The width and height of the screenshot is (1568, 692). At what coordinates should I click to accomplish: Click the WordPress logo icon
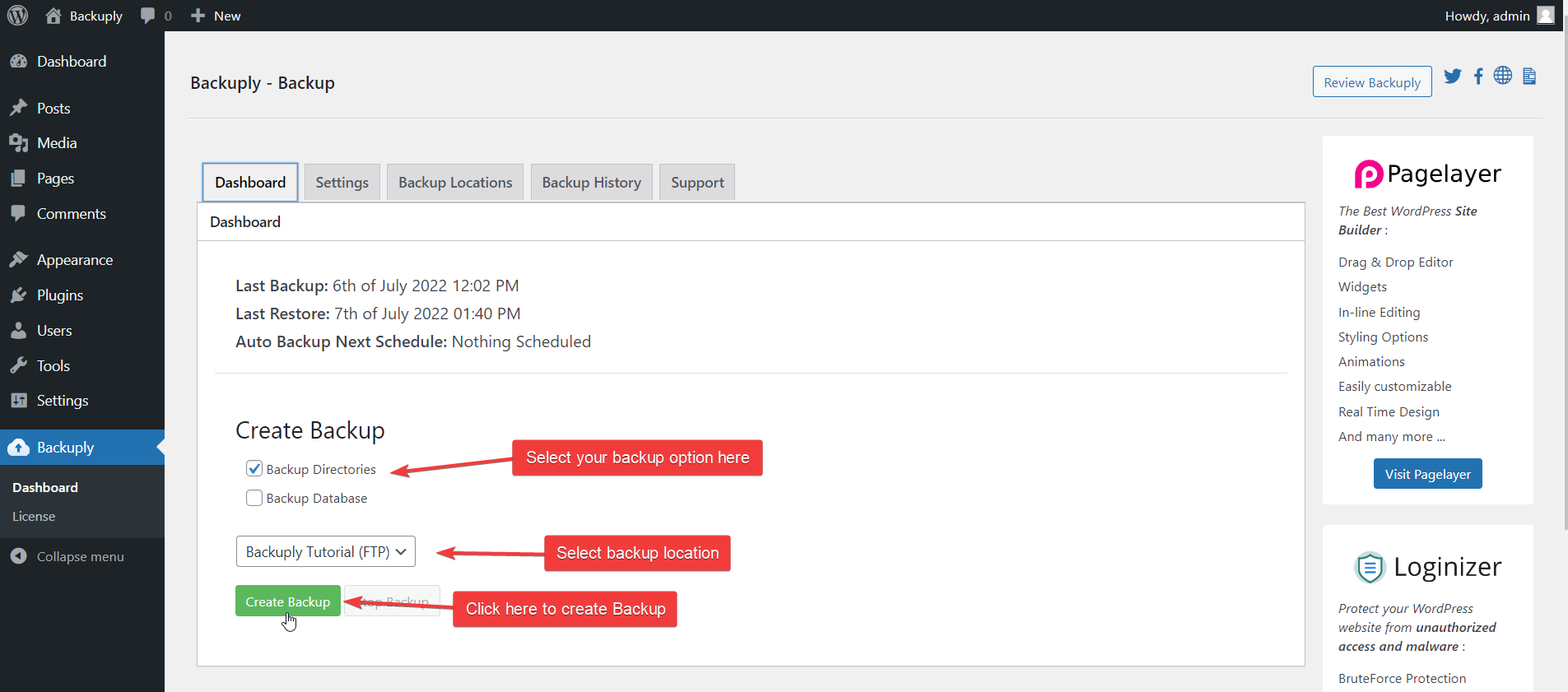[x=17, y=16]
